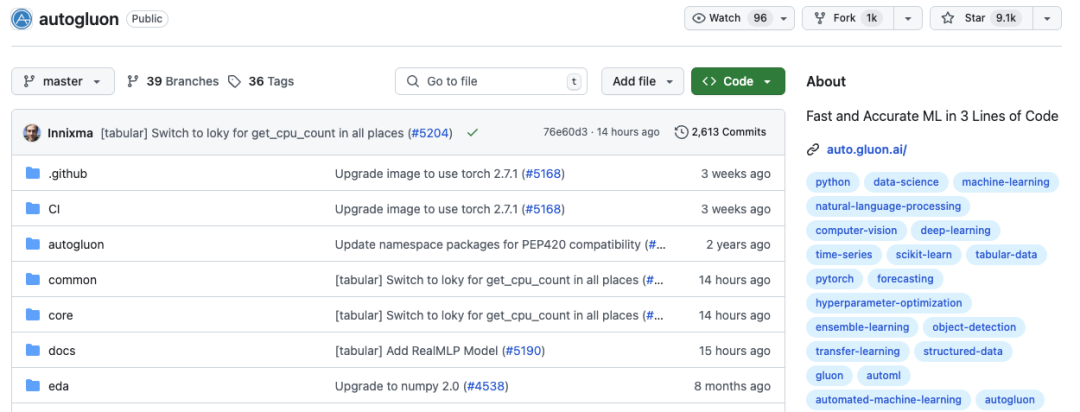Image resolution: width=1080 pixels, height=412 pixels.
Task: Click the .github folder icon
Action: click(x=32, y=173)
